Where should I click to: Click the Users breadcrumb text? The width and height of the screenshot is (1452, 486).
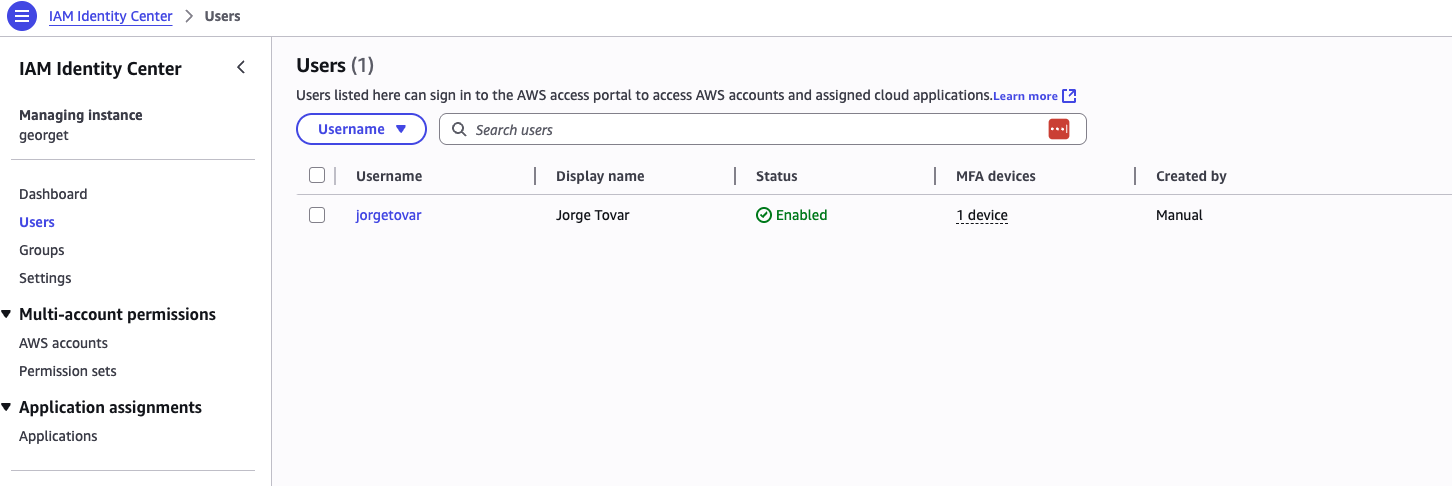tap(223, 16)
